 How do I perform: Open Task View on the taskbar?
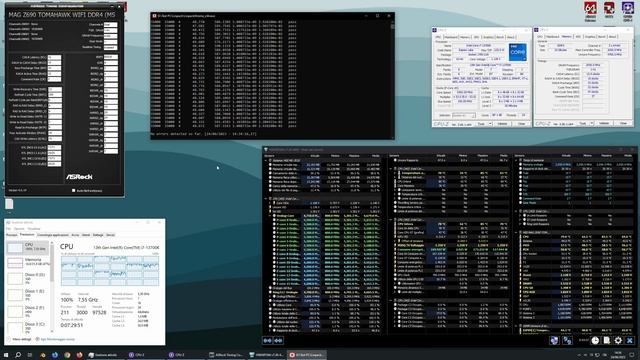(x=30, y=355)
